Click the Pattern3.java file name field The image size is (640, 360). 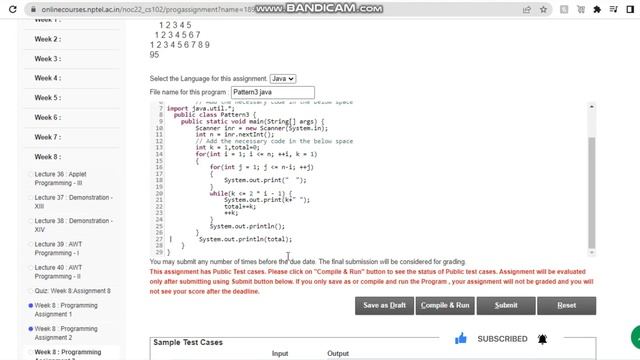pos(273,92)
